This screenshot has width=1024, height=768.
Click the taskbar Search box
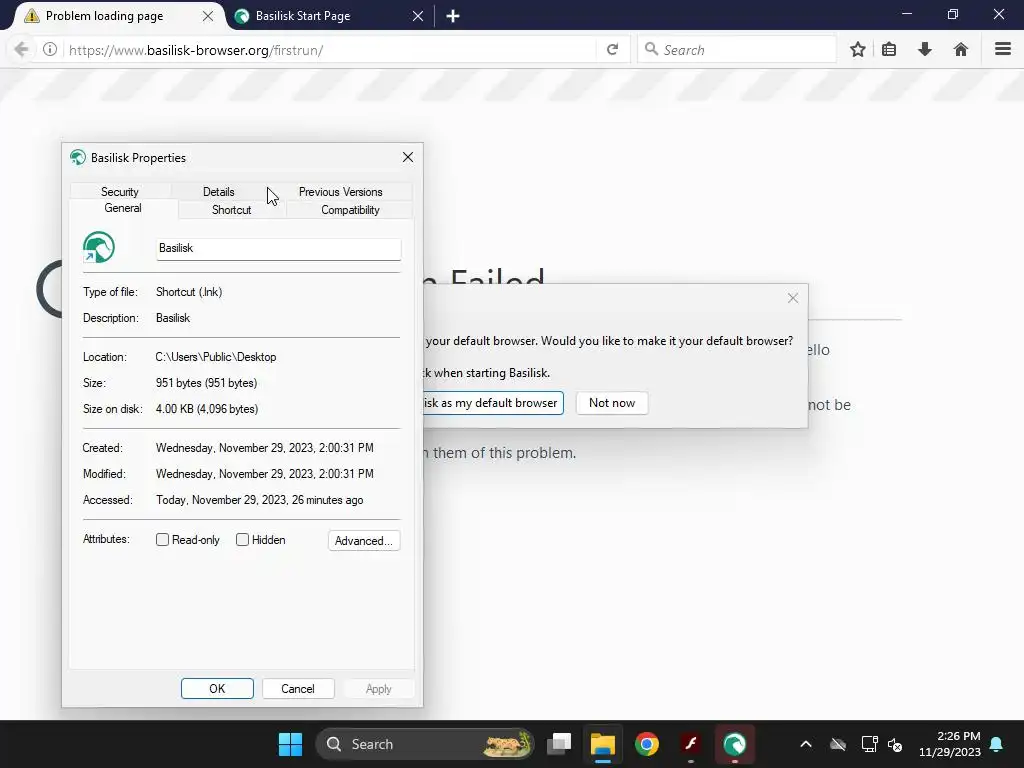tap(425, 744)
